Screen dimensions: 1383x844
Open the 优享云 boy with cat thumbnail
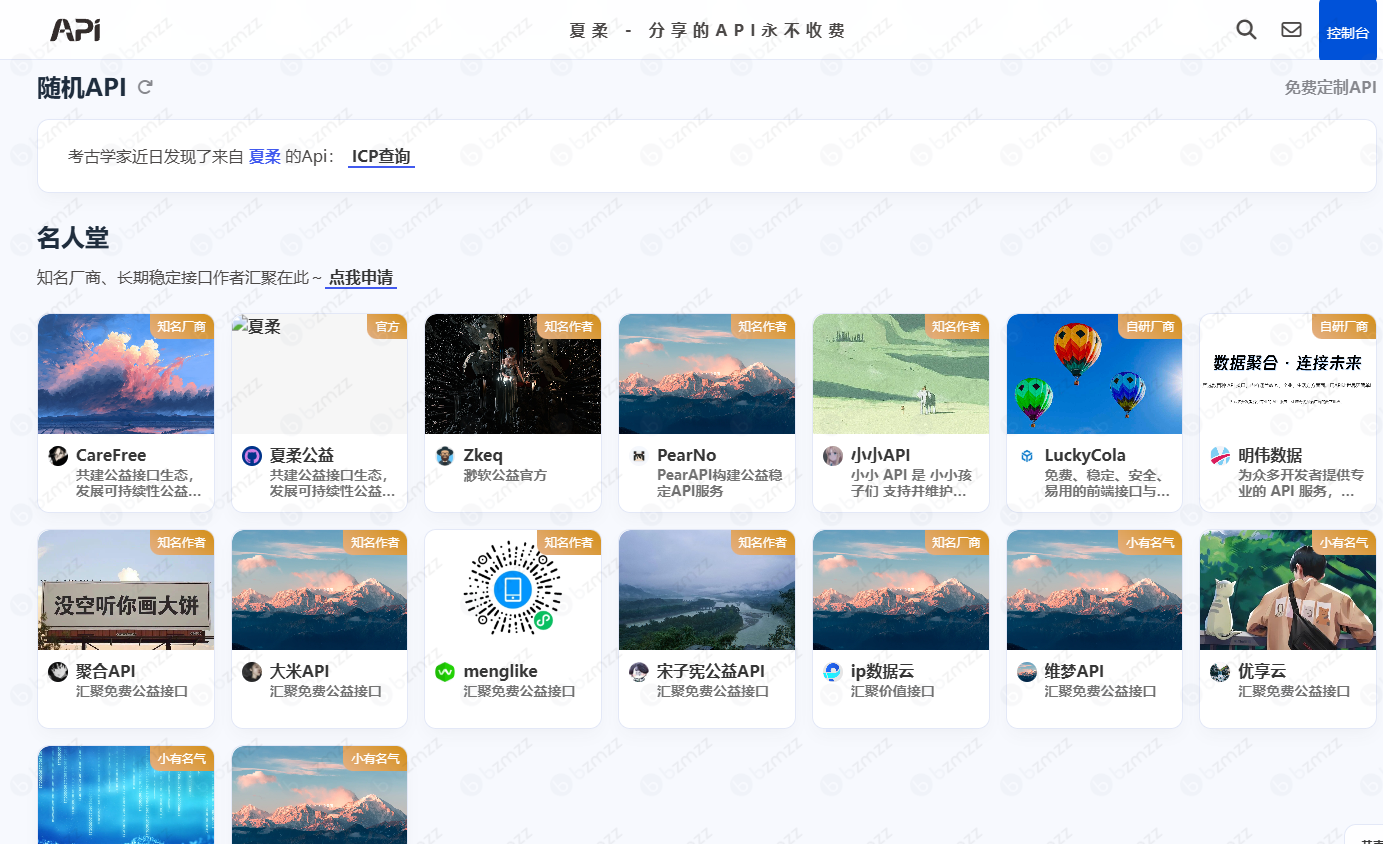(1288, 590)
